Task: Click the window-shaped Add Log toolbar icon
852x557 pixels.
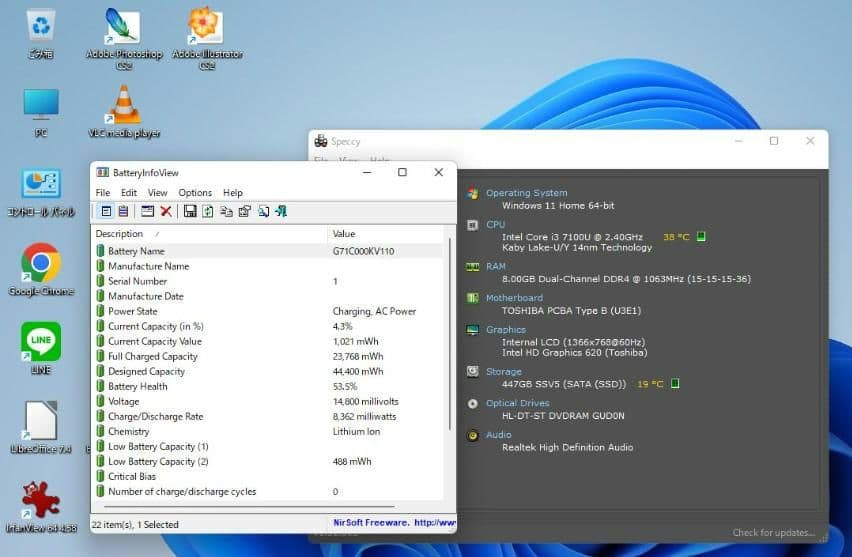Action: (147, 211)
